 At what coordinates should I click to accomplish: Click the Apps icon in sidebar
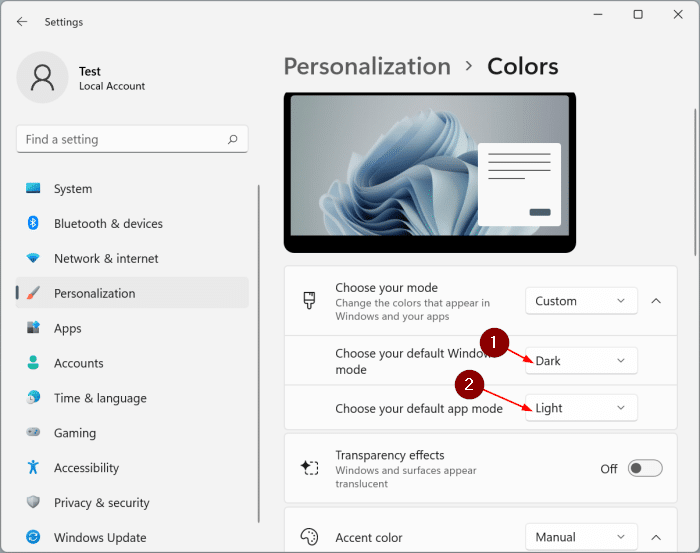(33, 328)
